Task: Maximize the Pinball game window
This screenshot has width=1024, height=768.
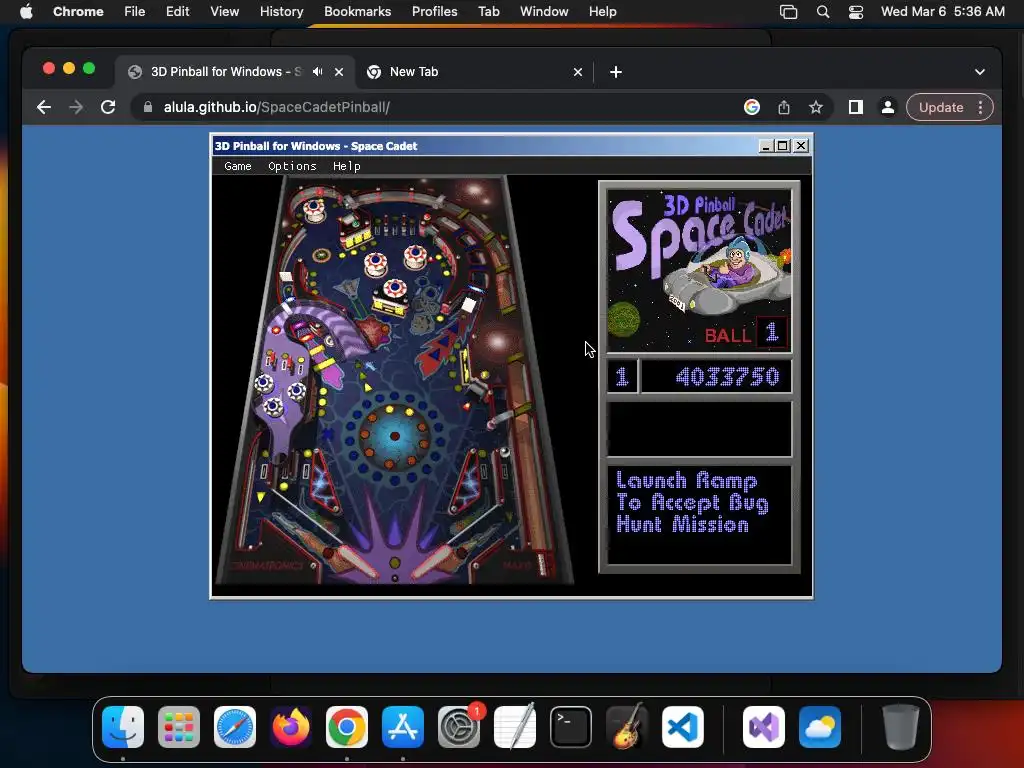Action: click(782, 146)
